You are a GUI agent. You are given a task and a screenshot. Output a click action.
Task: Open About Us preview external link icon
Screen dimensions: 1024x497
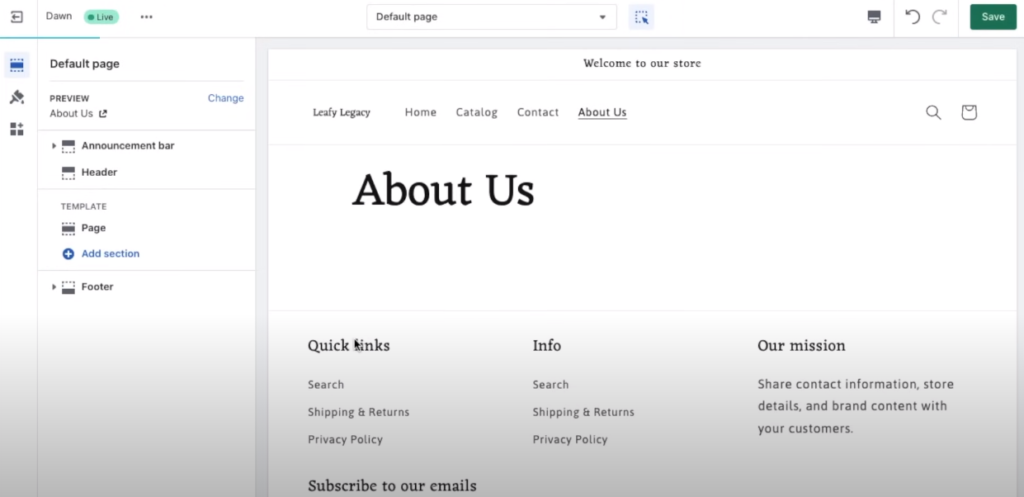(103, 114)
